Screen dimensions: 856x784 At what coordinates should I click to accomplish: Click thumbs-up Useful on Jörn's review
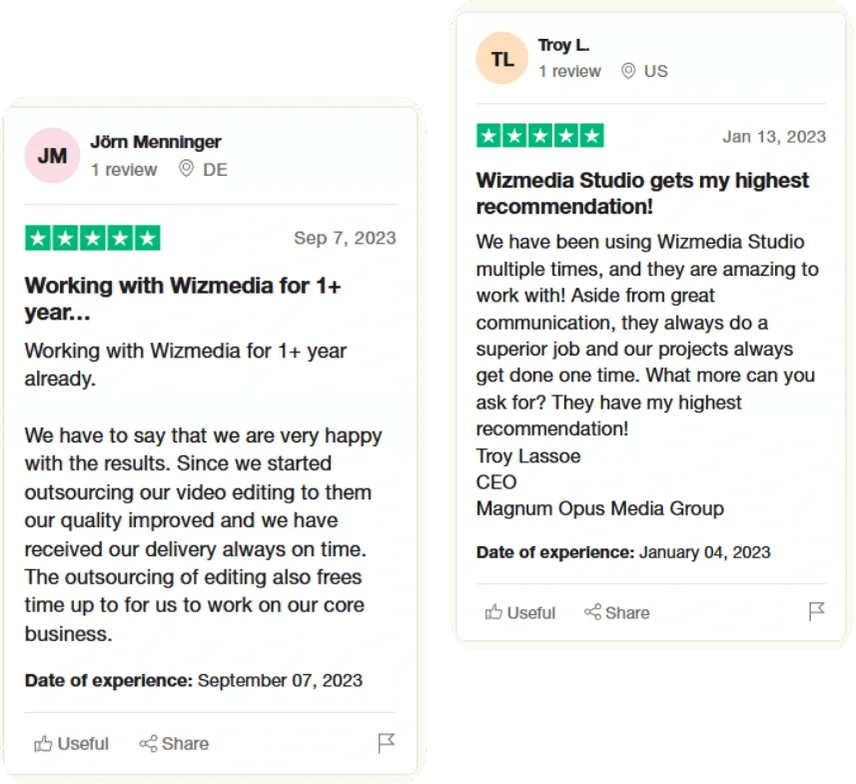[72, 744]
